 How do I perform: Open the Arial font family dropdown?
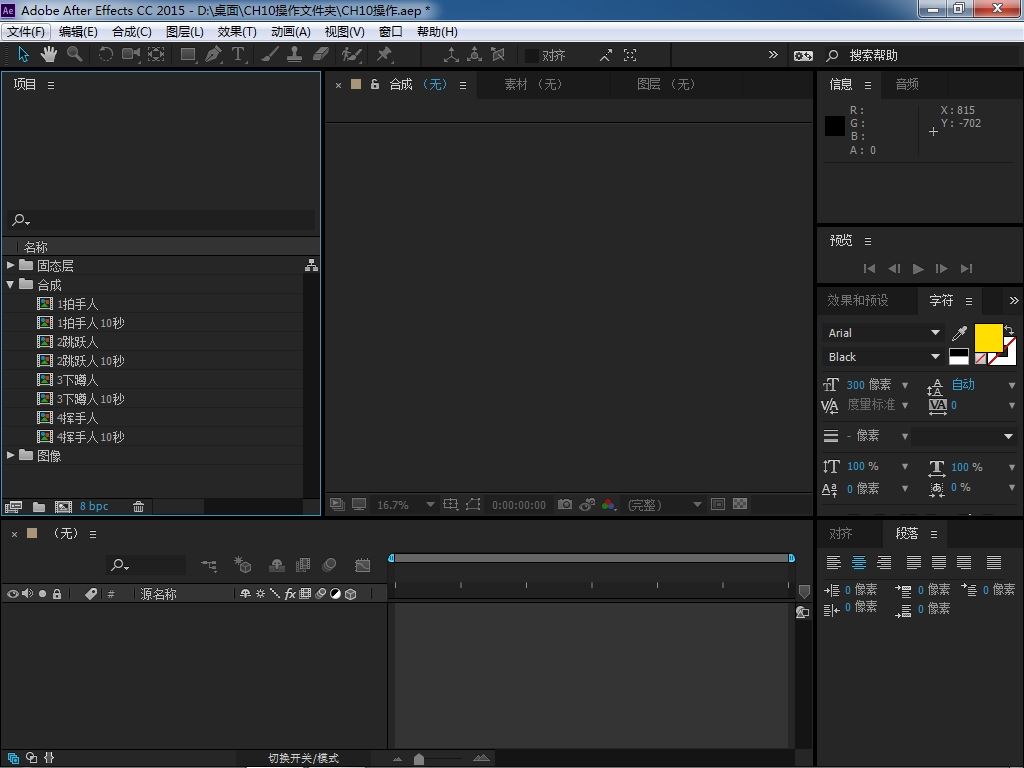[882, 333]
